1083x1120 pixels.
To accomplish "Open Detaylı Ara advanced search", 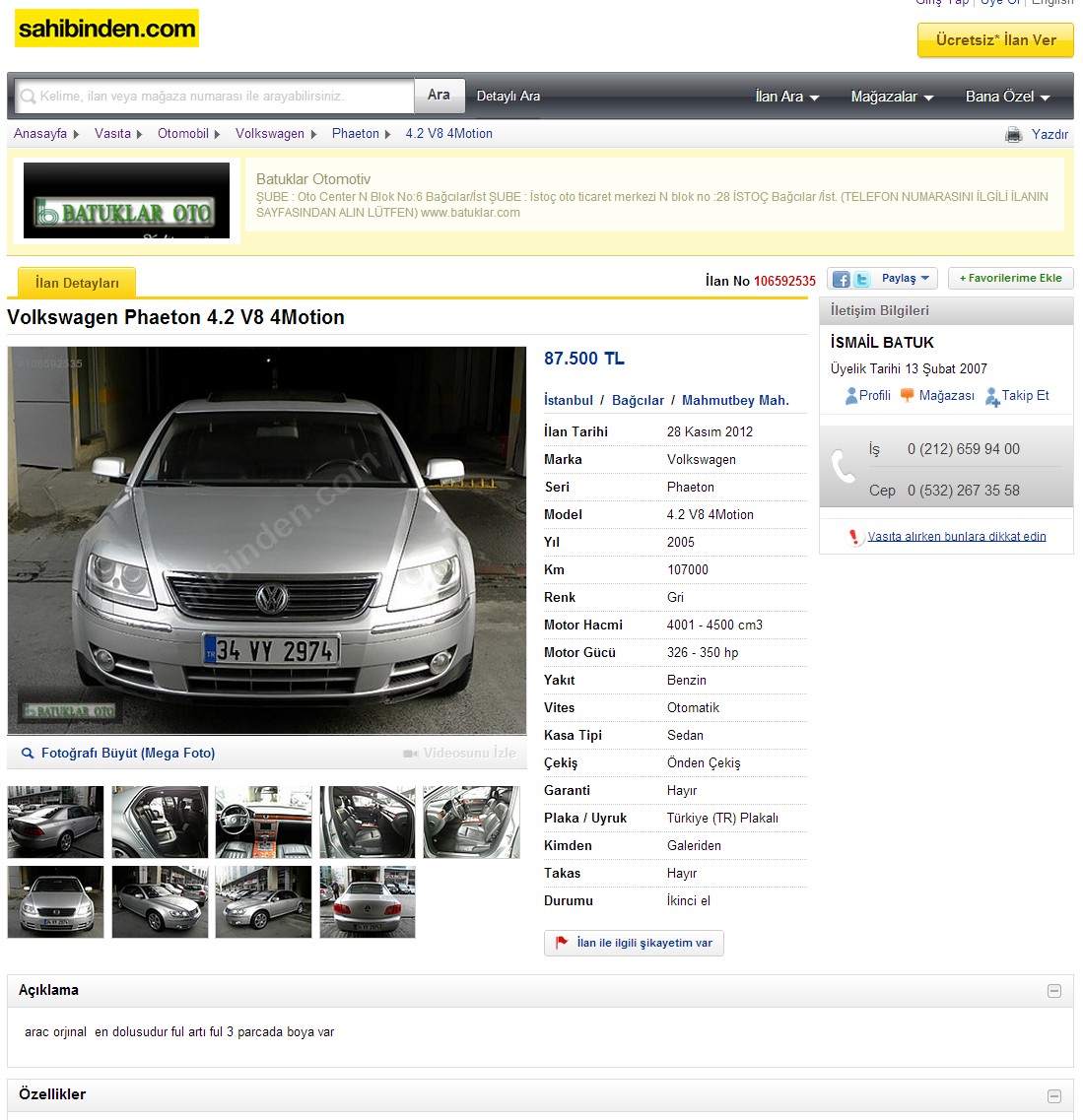I will click(508, 97).
